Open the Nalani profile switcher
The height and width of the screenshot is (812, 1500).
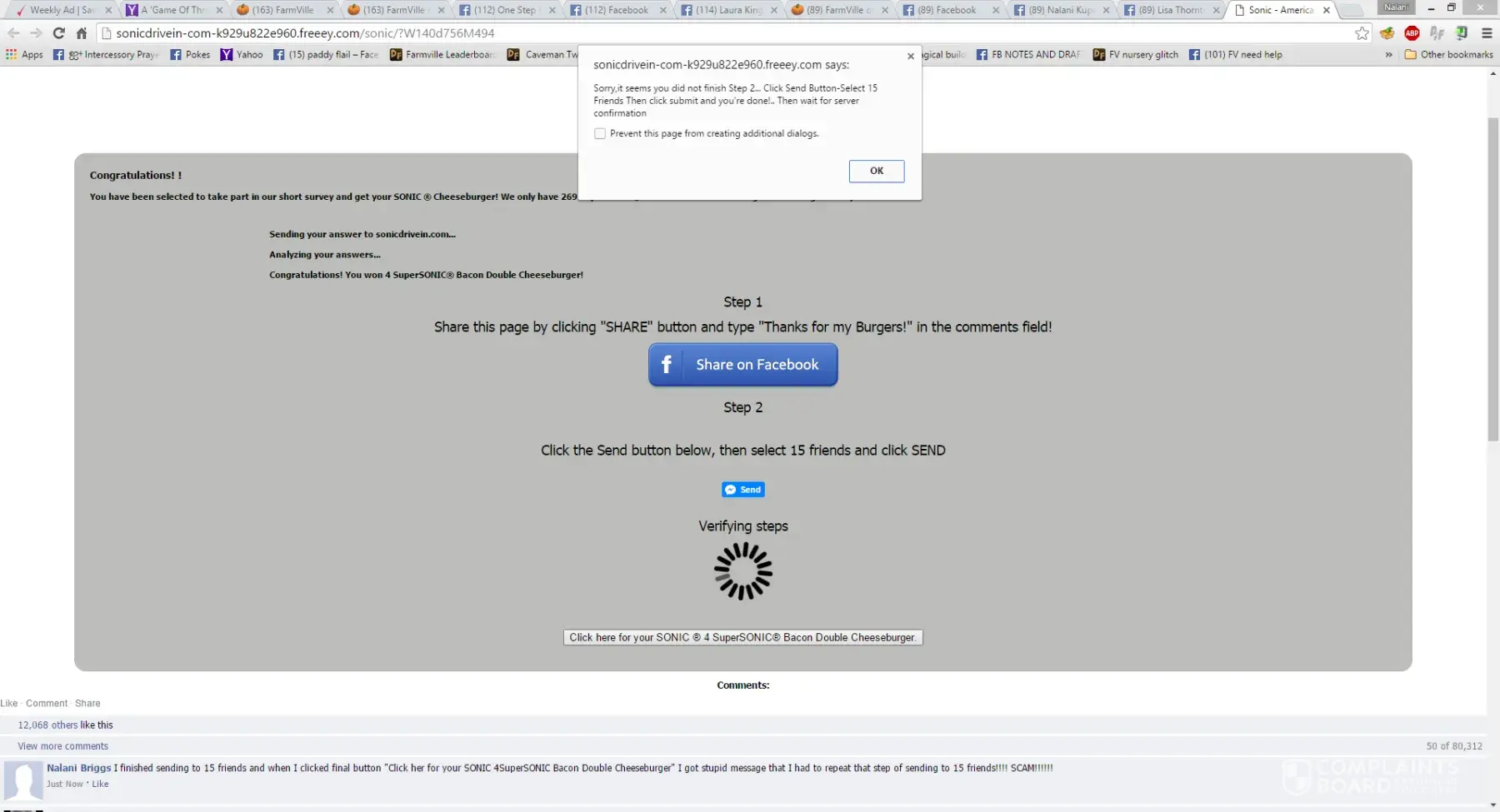(x=1396, y=7)
